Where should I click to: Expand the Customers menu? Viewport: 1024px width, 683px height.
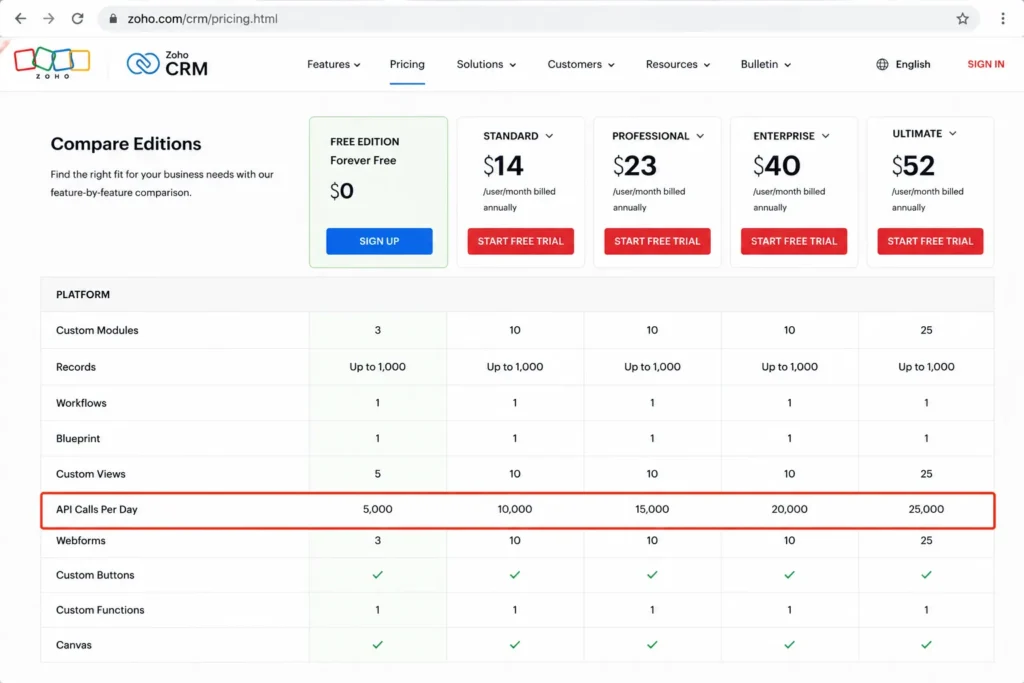click(581, 64)
